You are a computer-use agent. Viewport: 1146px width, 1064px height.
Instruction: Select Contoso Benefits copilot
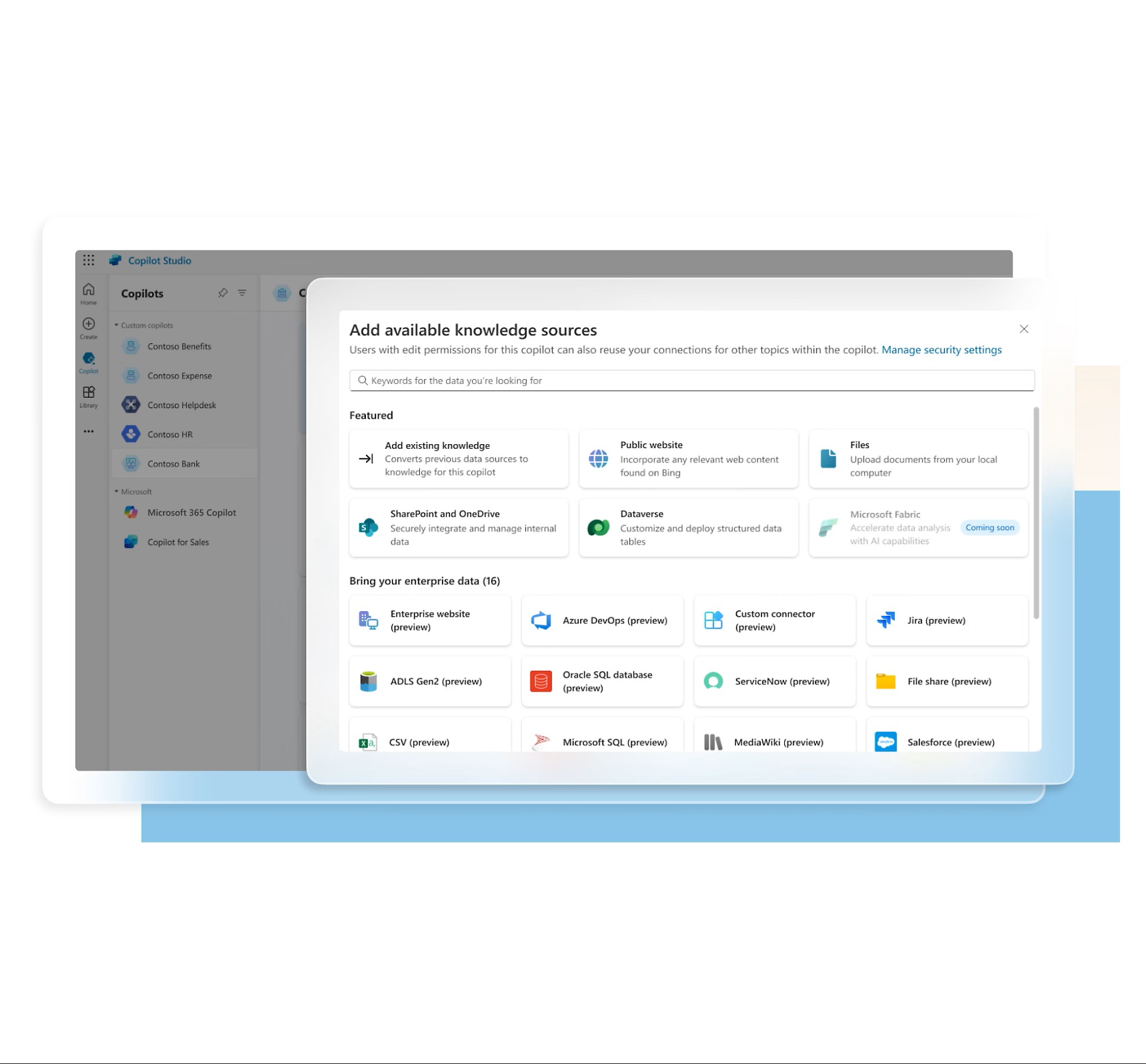coord(184,346)
